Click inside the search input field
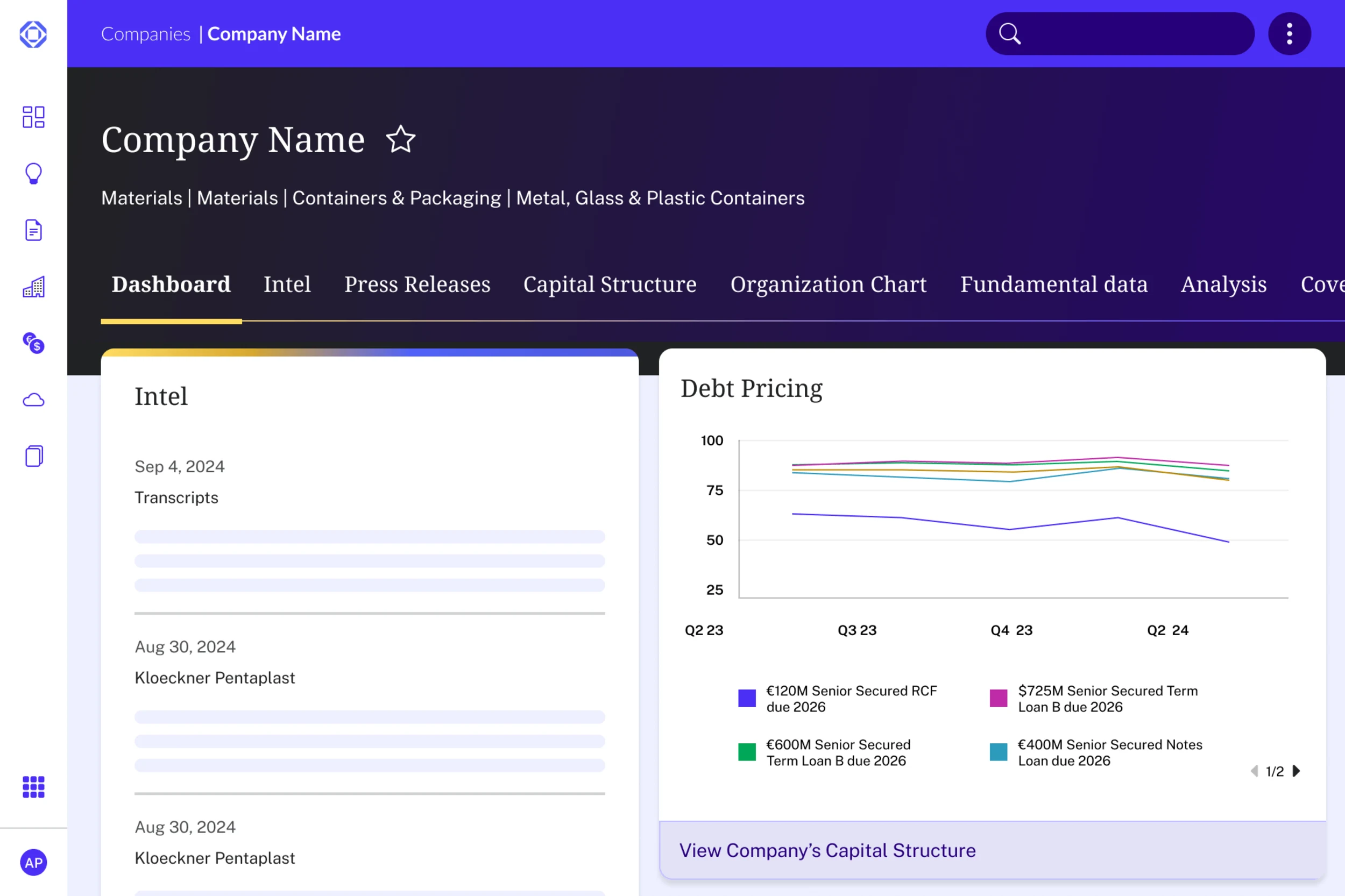The width and height of the screenshot is (1345, 896). click(x=1120, y=33)
